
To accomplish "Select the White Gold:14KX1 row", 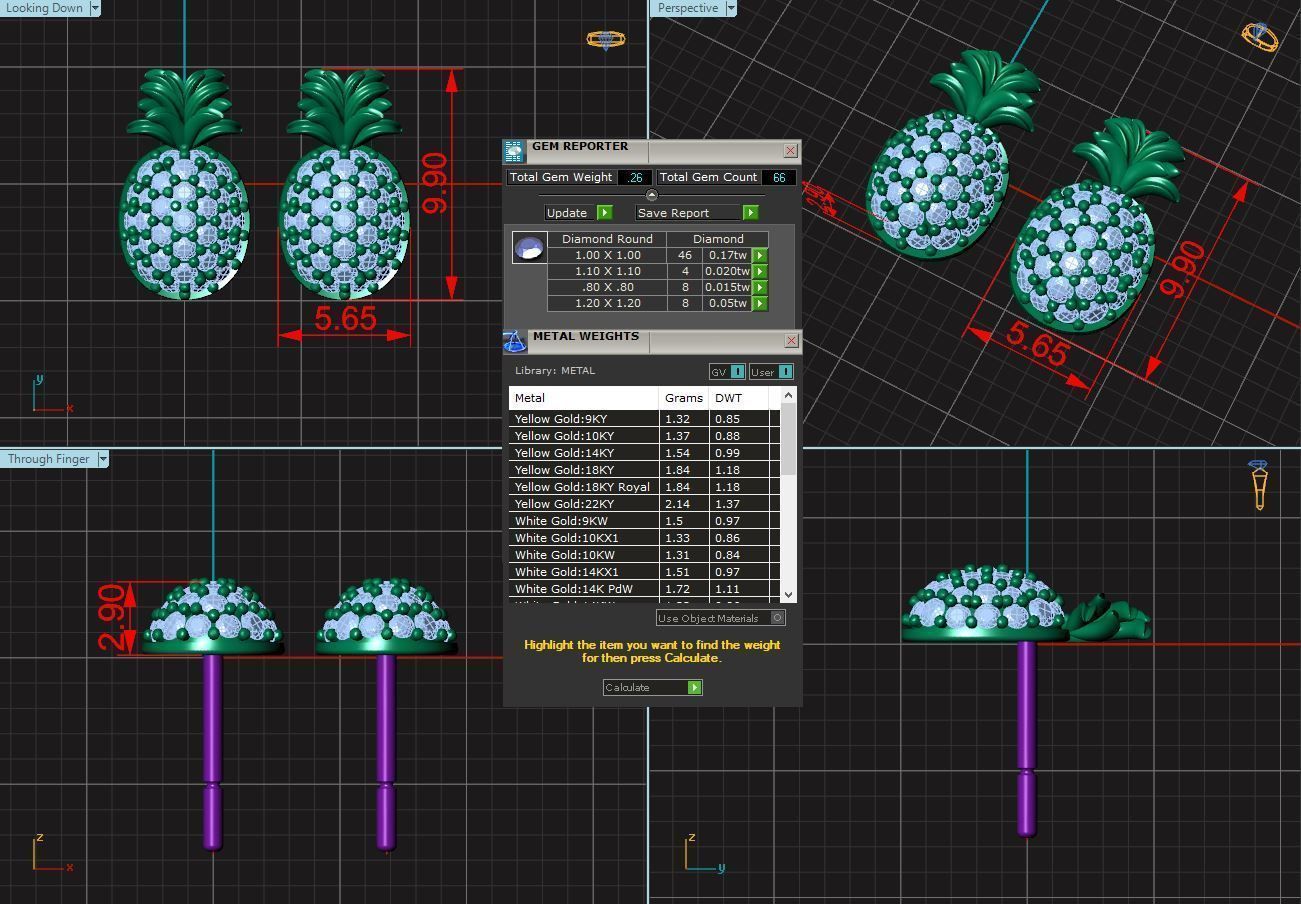I will pyautogui.click(x=644, y=572).
